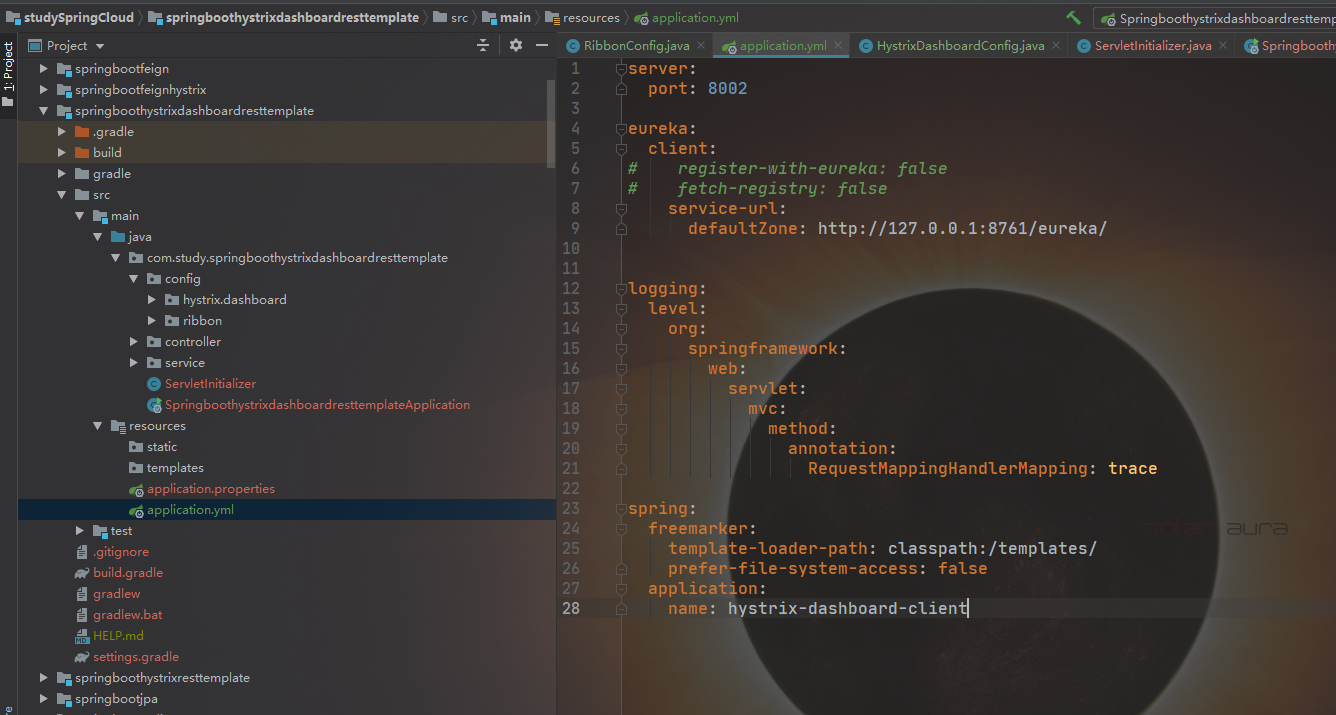Open the Project view dropdown
The image size is (1336, 715).
pos(100,46)
